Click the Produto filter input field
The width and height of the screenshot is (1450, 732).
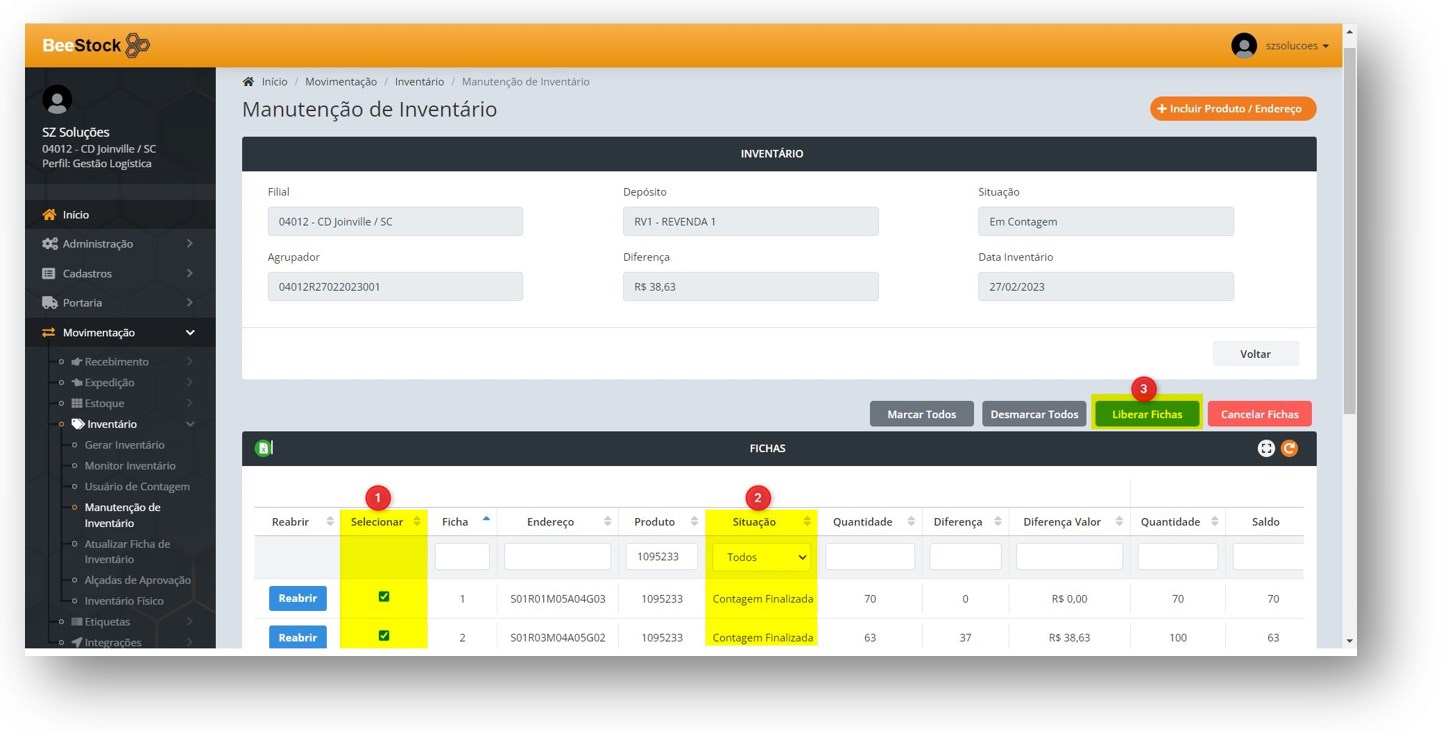tap(661, 557)
